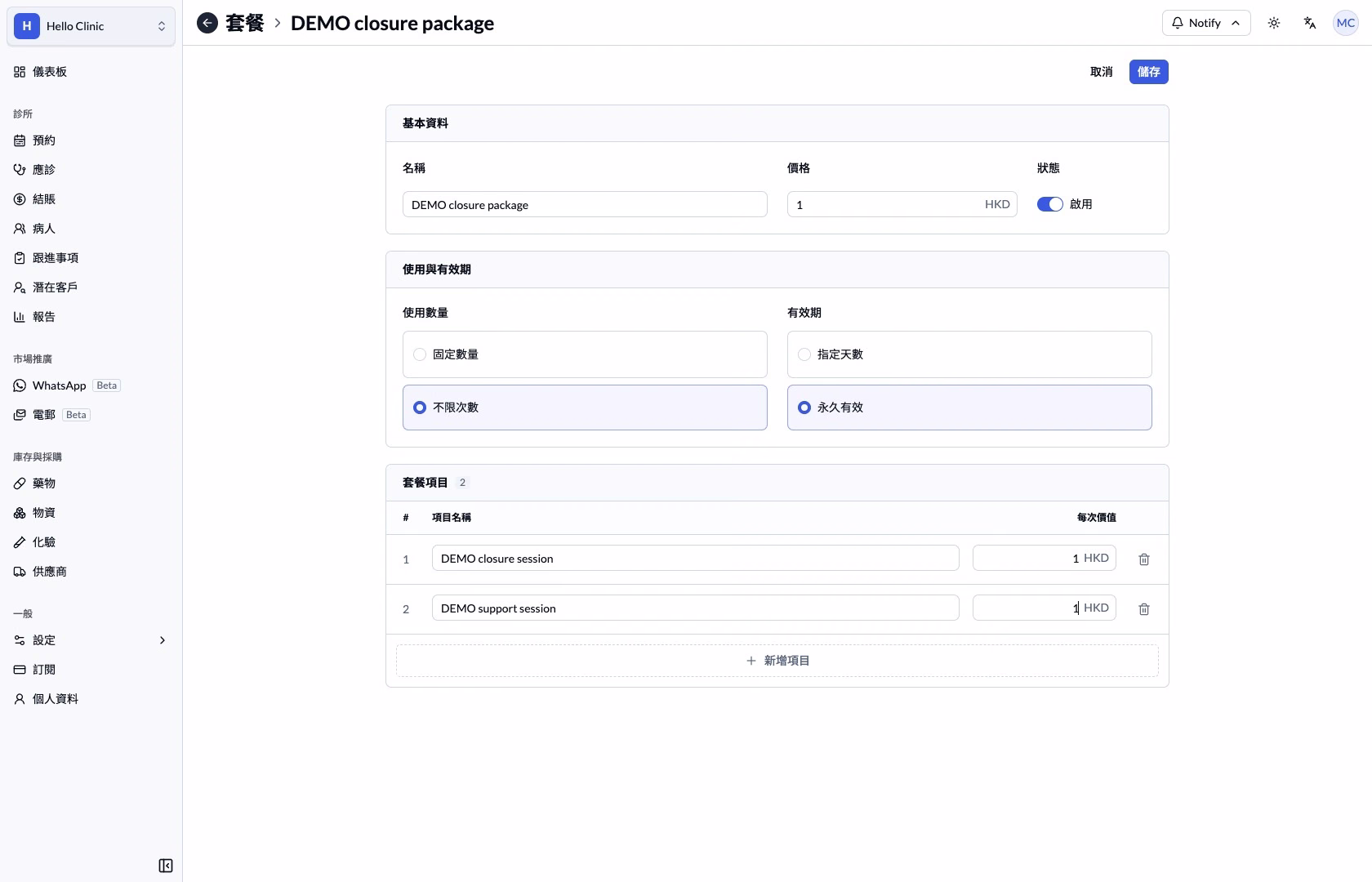This screenshot has height=882, width=1372.
Task: Open the Hello Clinic switcher dropdown
Action: pos(91,26)
